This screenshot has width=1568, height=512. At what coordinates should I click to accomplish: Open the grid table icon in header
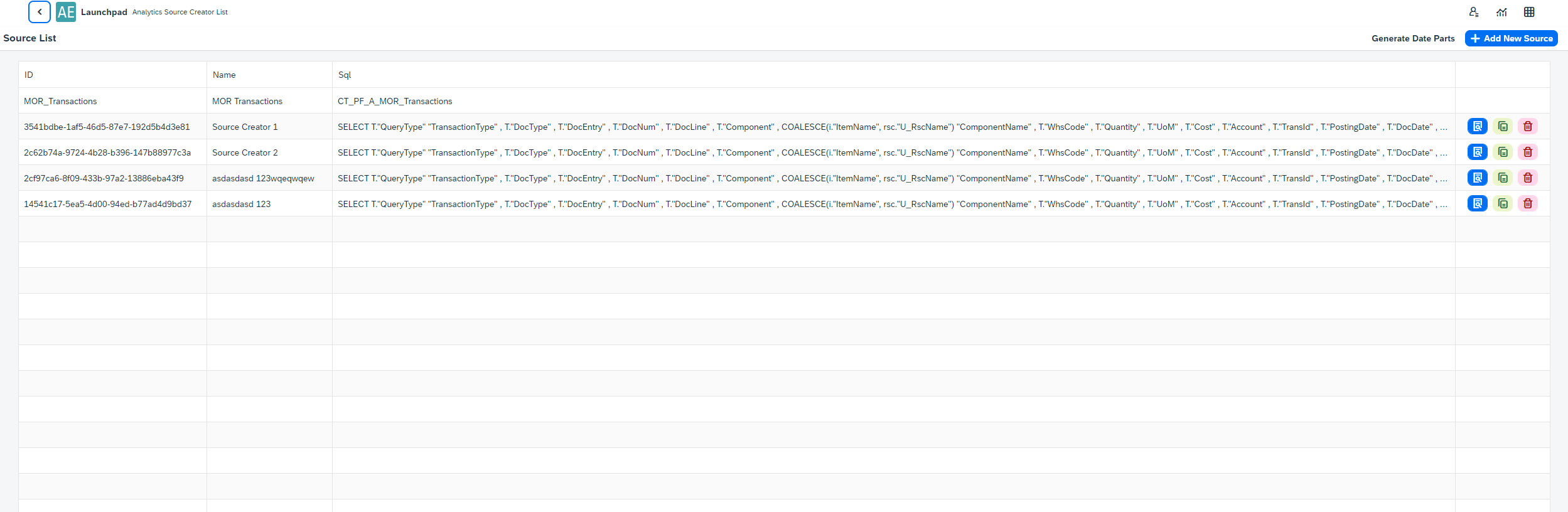1529,12
